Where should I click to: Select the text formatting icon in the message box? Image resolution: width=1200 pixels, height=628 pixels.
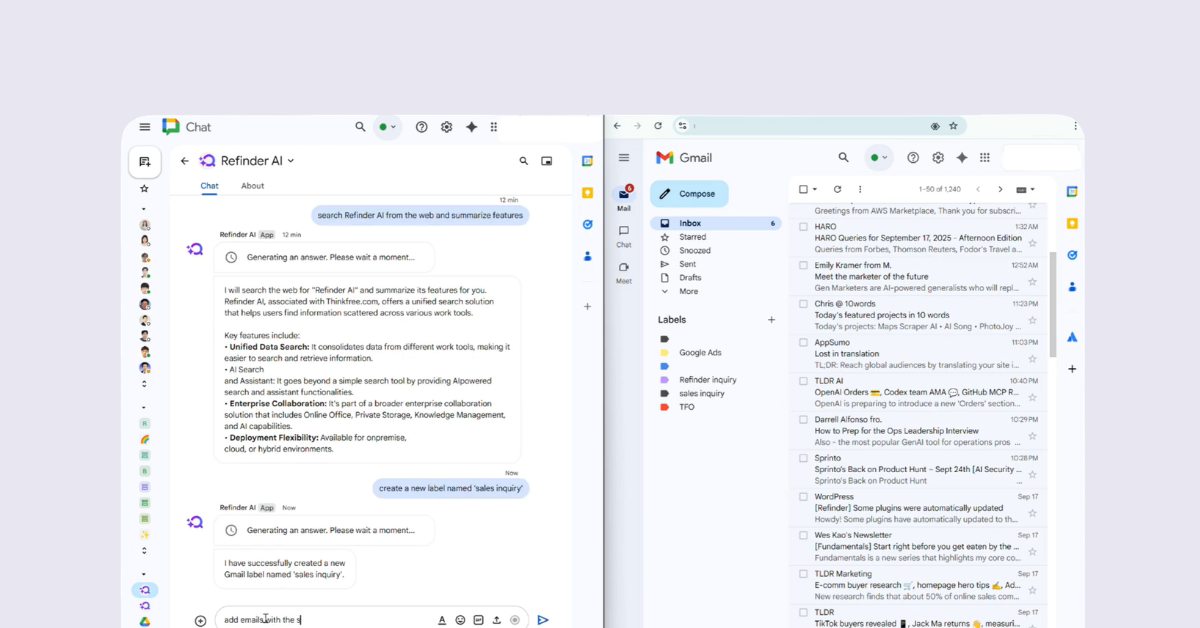click(442, 619)
